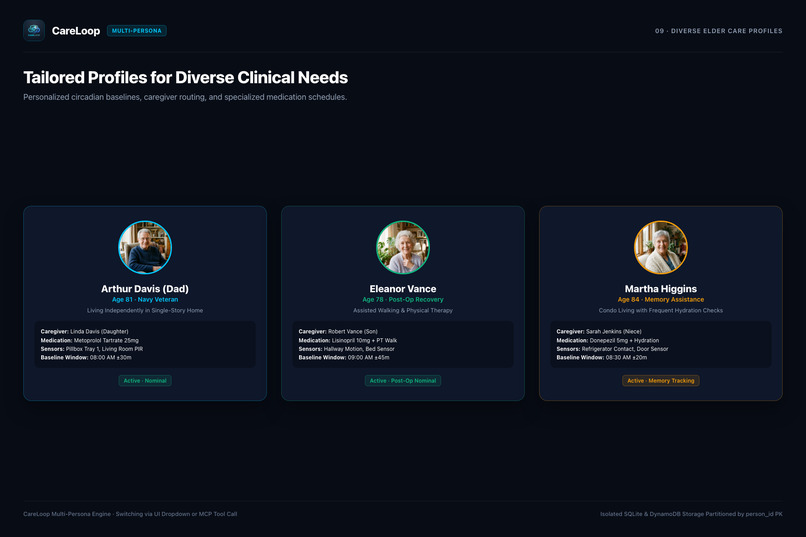
Task: Select the name 'Martha Higgins'
Action: click(x=661, y=289)
